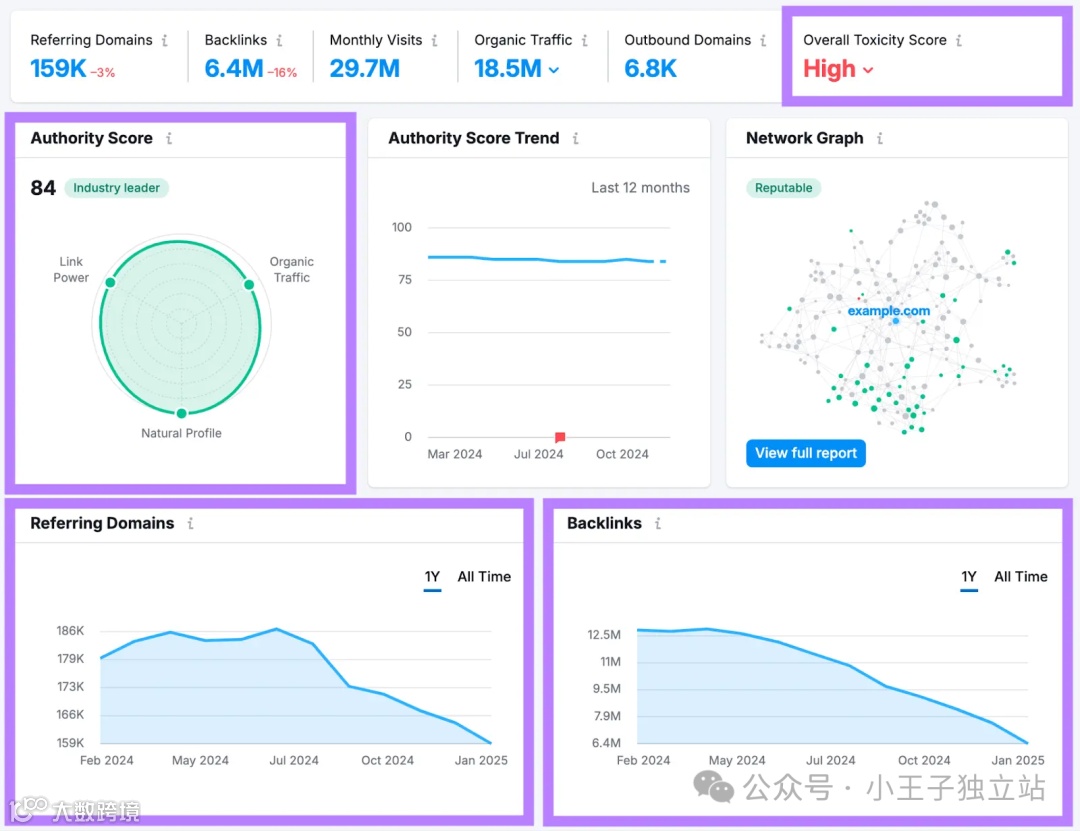Click the Link Power point on radar chart
Image resolution: width=1080 pixels, height=831 pixels.
pos(110,283)
